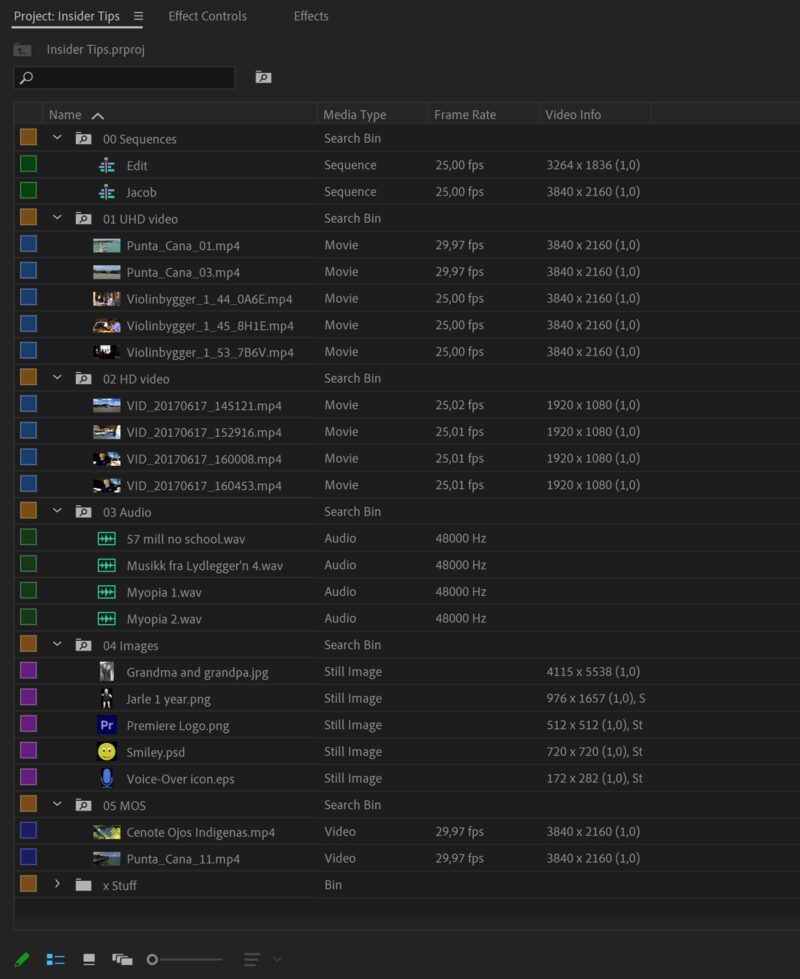The width and height of the screenshot is (800, 979).
Task: Open the chevron dropdown beside the sort icon
Action: pyautogui.click(x=277, y=958)
